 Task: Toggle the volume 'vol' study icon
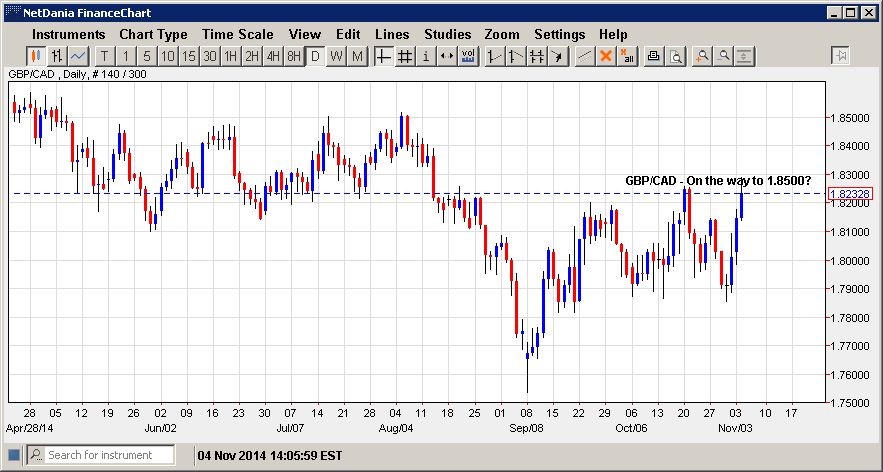coord(467,56)
